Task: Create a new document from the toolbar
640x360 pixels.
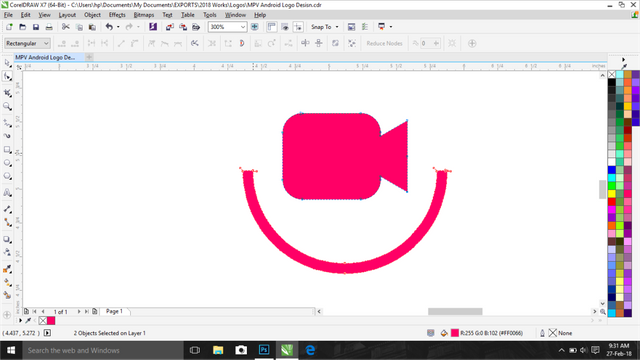Action: click(x=9, y=27)
